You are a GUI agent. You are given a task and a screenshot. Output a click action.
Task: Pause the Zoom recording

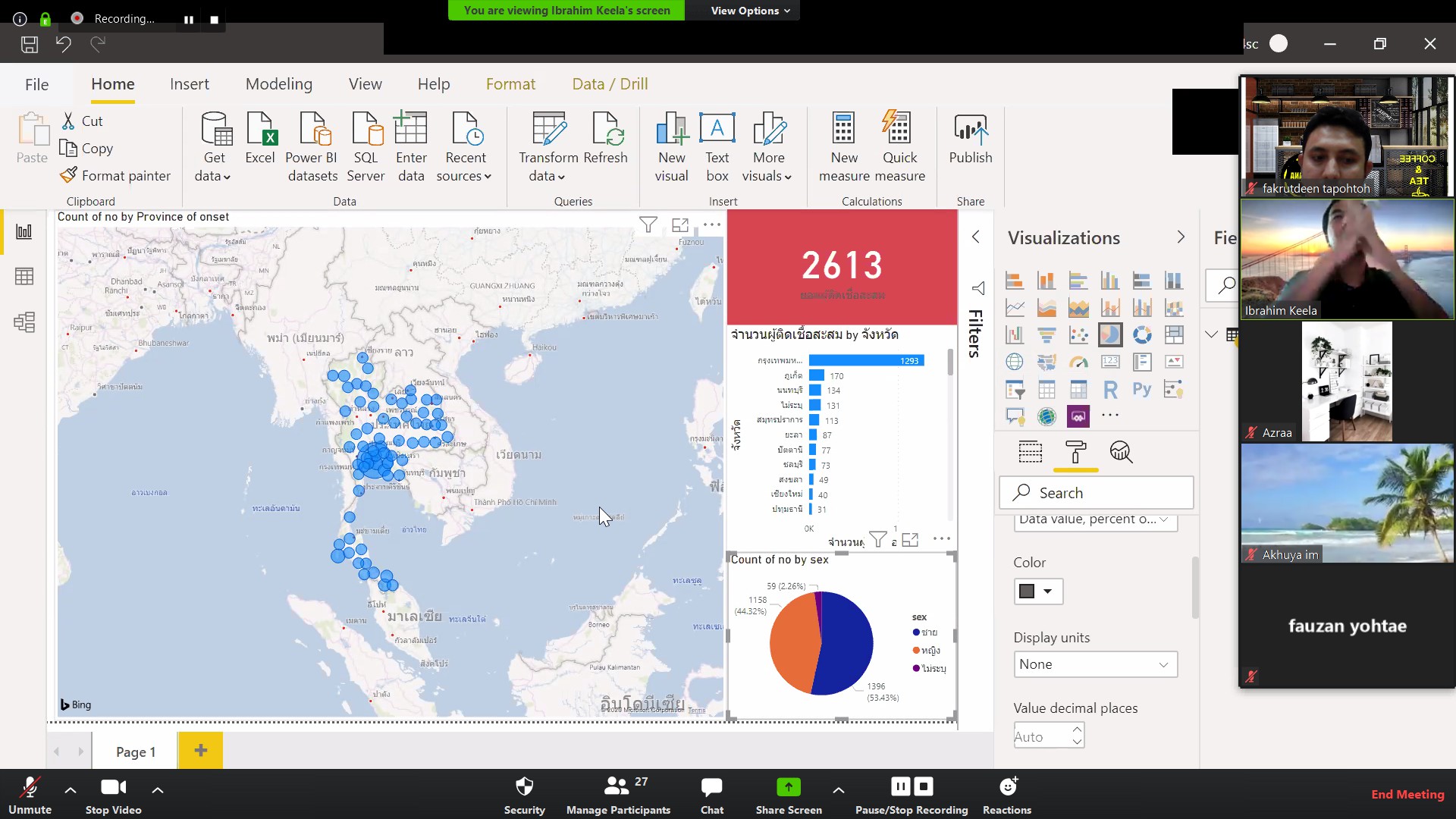(x=900, y=786)
